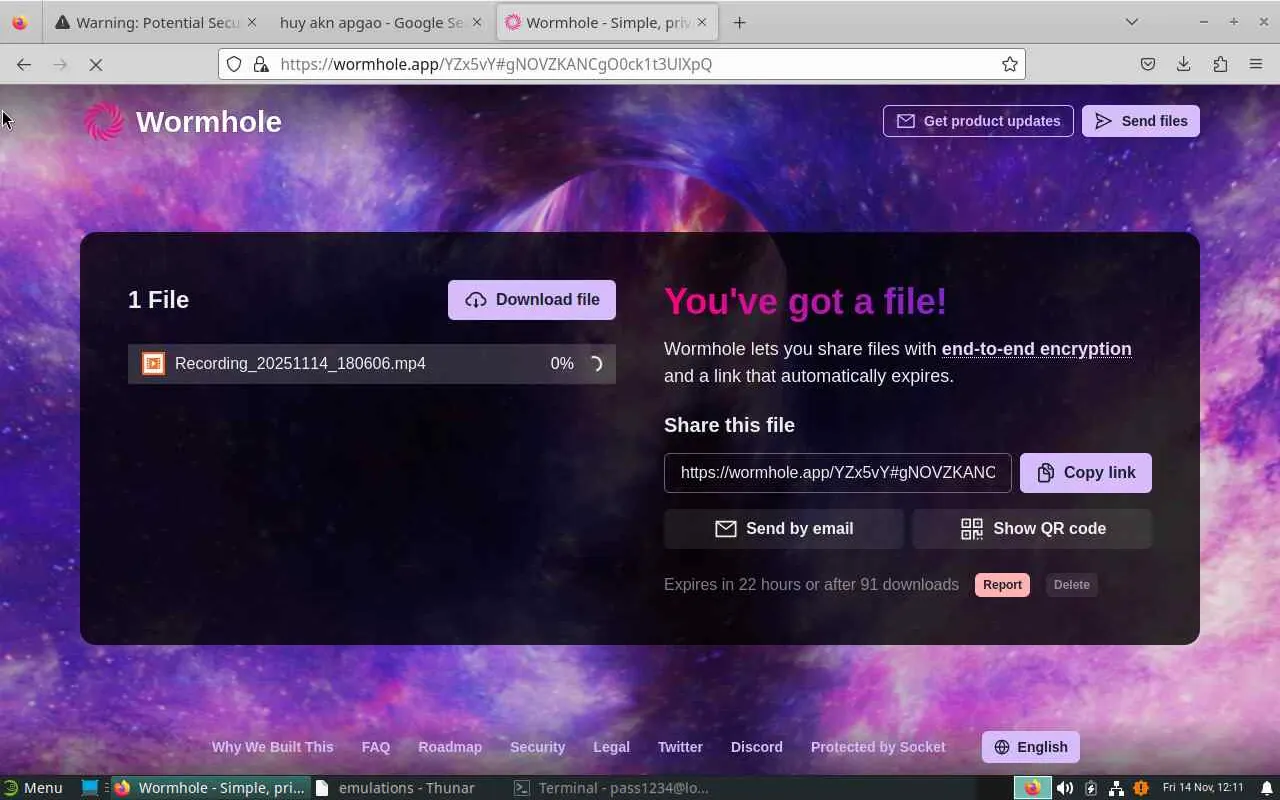Click the Wormhole swirl logo
This screenshot has width=1280, height=800.
point(104,122)
